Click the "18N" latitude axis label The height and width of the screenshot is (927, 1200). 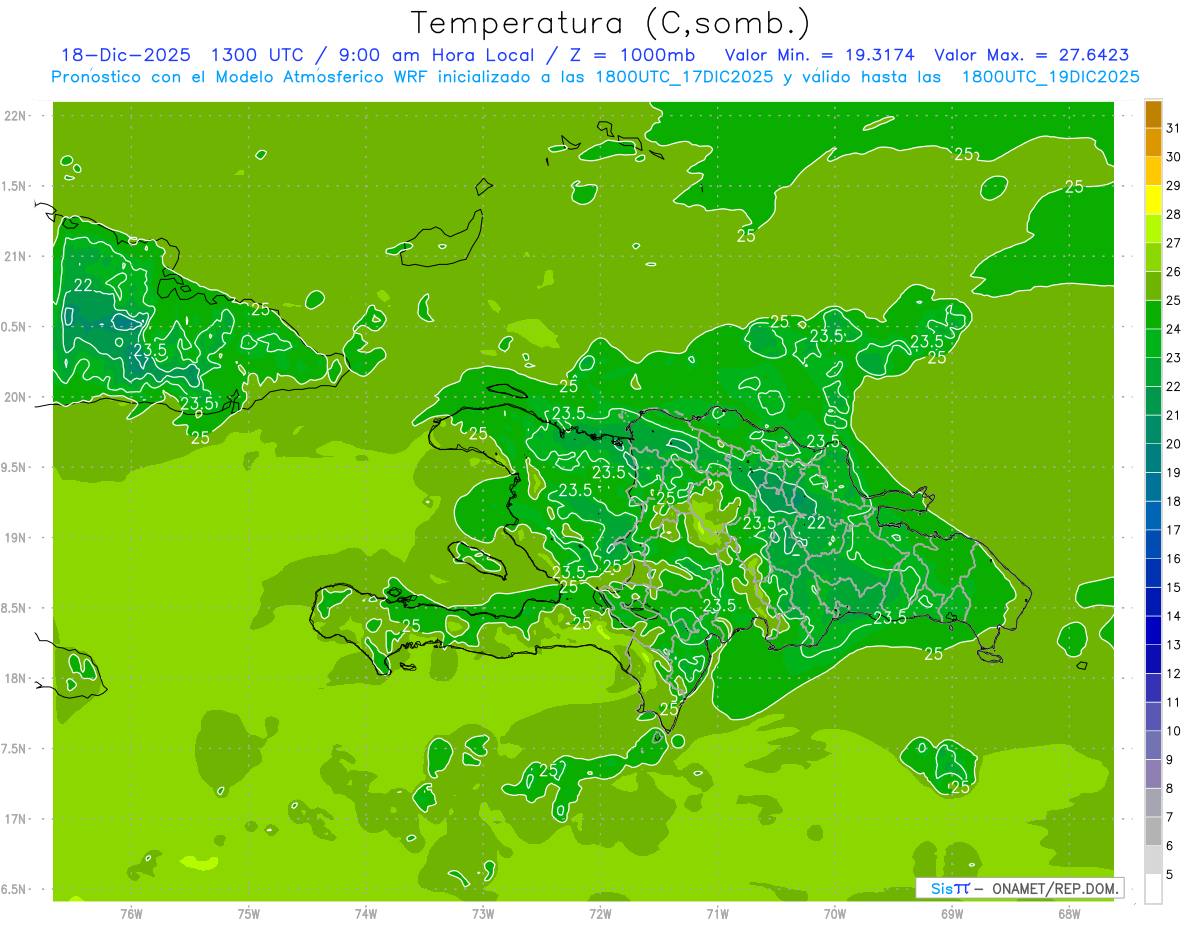click(17, 678)
